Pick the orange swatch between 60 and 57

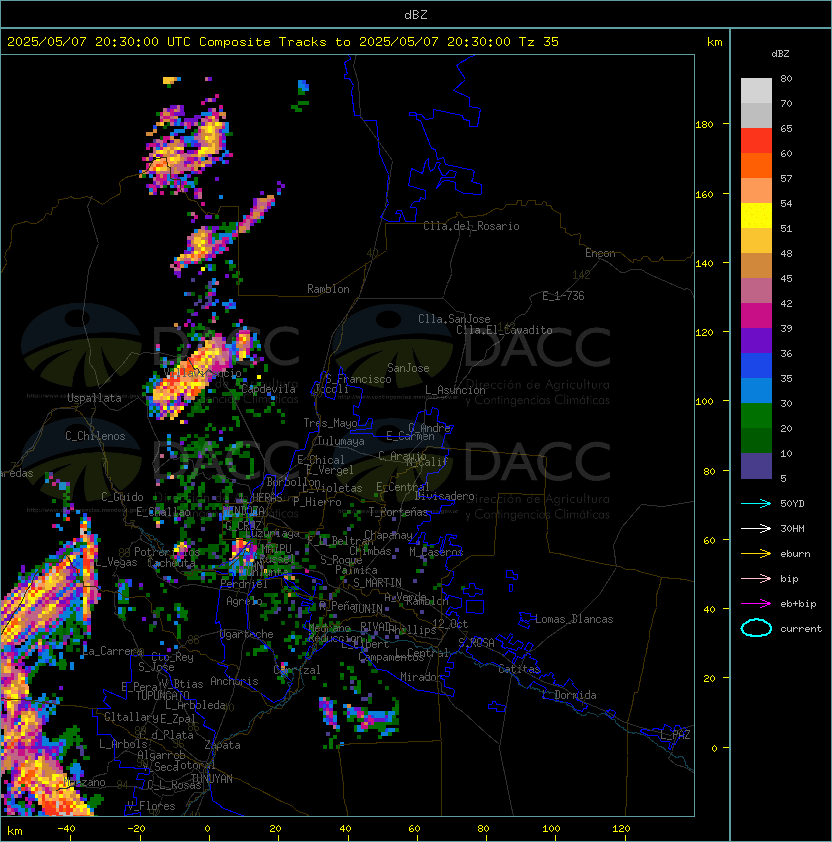[x=756, y=165]
